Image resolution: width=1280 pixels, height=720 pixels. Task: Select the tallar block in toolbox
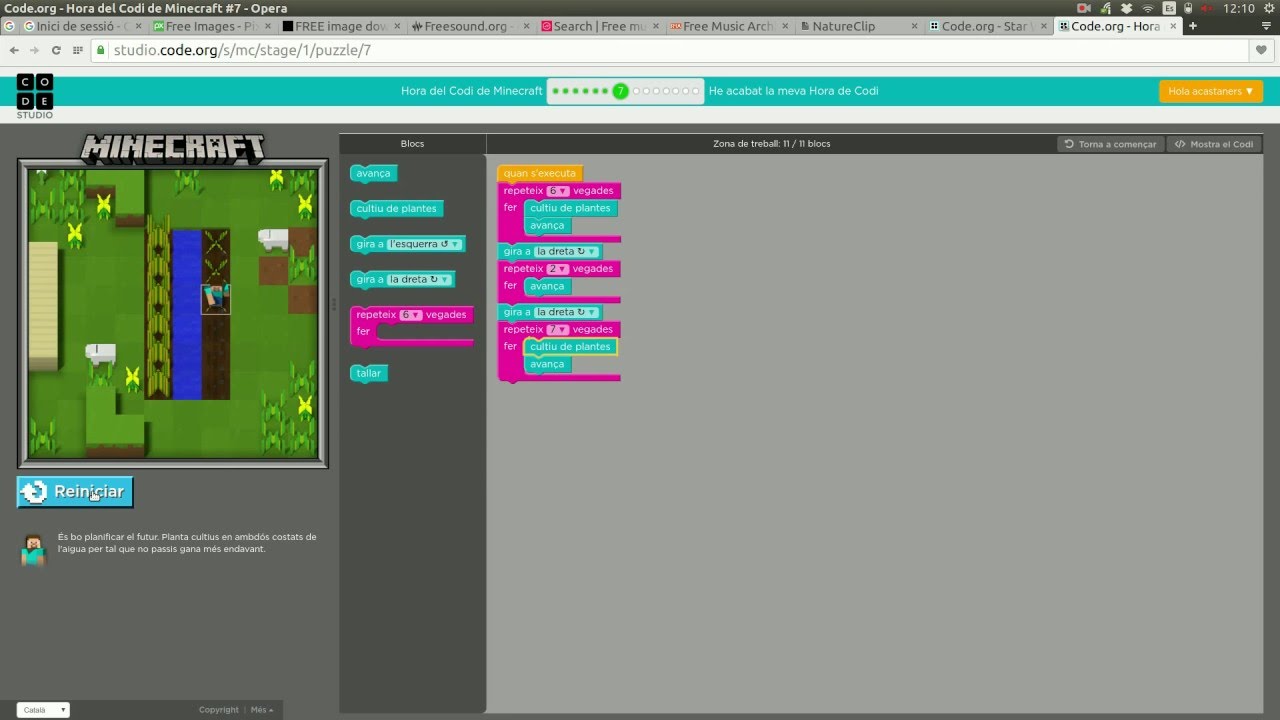368,373
